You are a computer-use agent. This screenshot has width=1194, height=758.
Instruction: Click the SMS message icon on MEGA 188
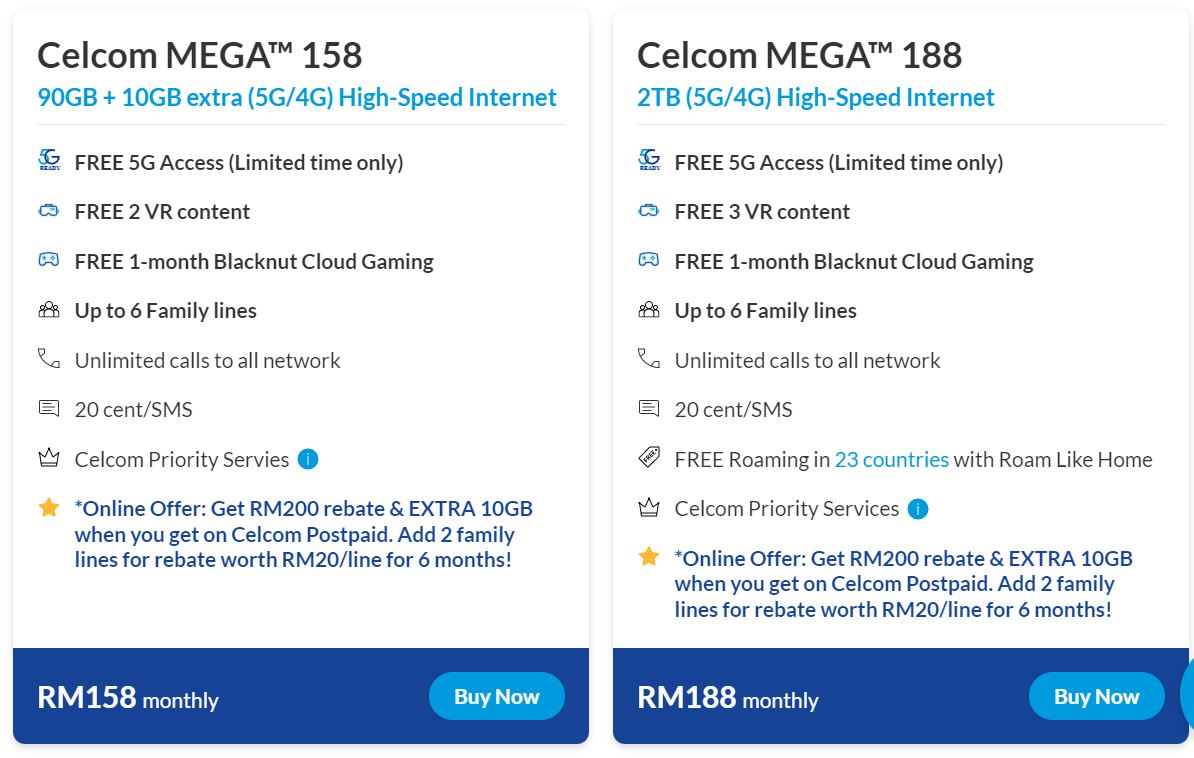pos(649,408)
